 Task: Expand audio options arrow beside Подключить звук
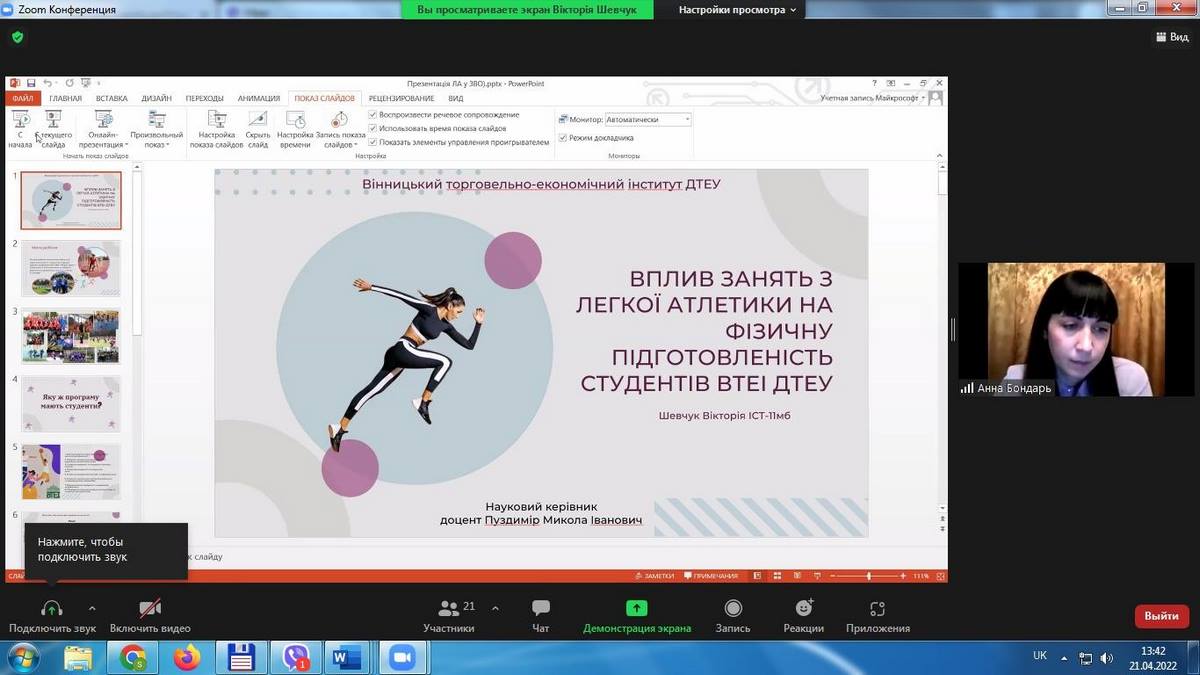[92, 608]
